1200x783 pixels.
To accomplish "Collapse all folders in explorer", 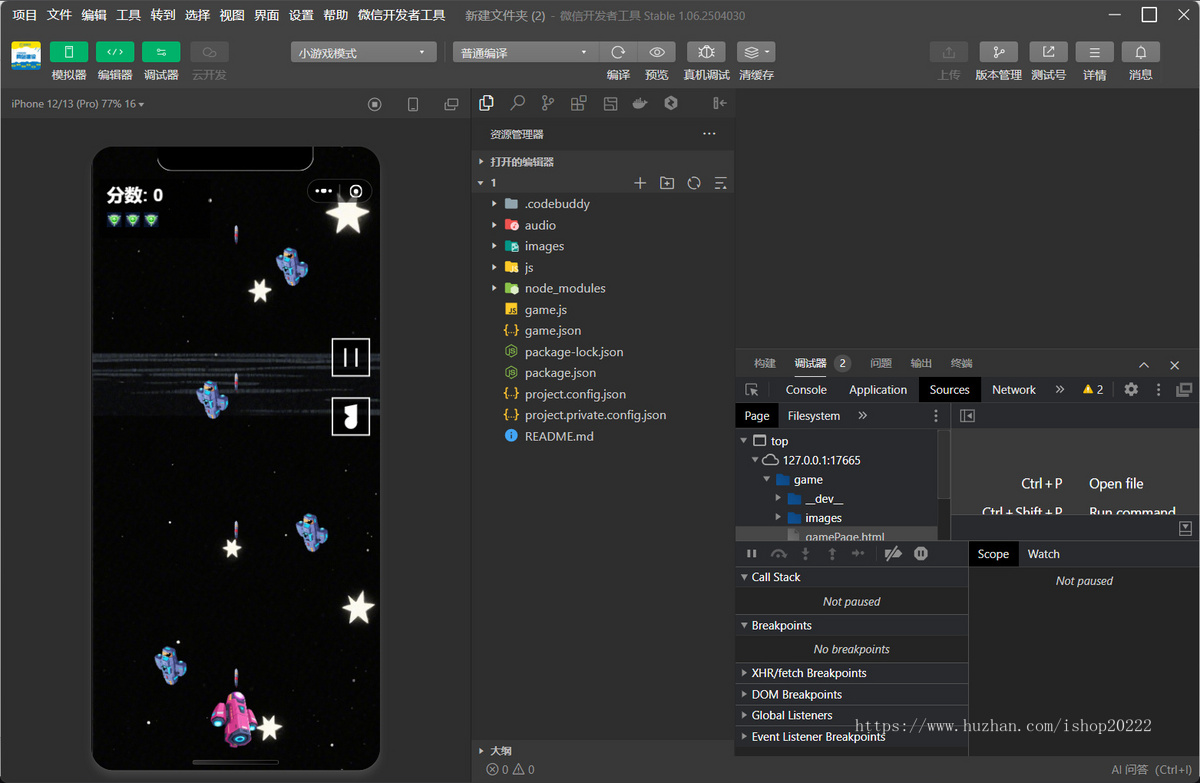I will click(721, 183).
